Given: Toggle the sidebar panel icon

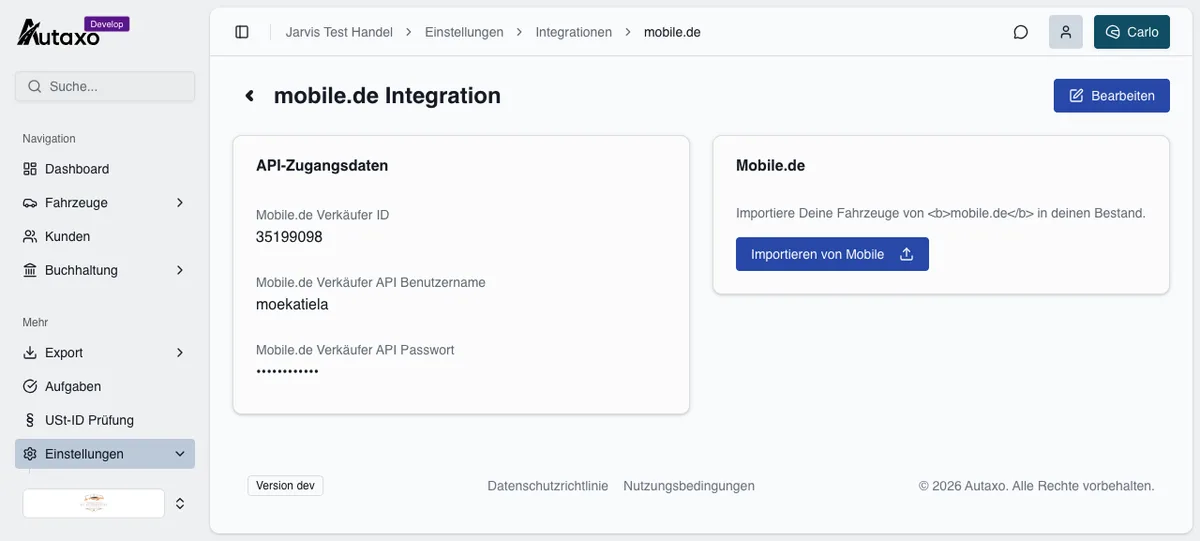Looking at the screenshot, I should point(242,32).
